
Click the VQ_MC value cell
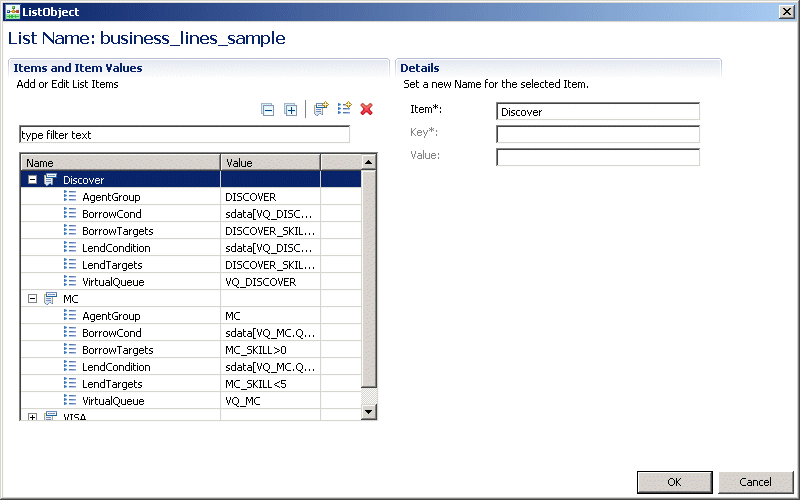pyautogui.click(x=270, y=401)
